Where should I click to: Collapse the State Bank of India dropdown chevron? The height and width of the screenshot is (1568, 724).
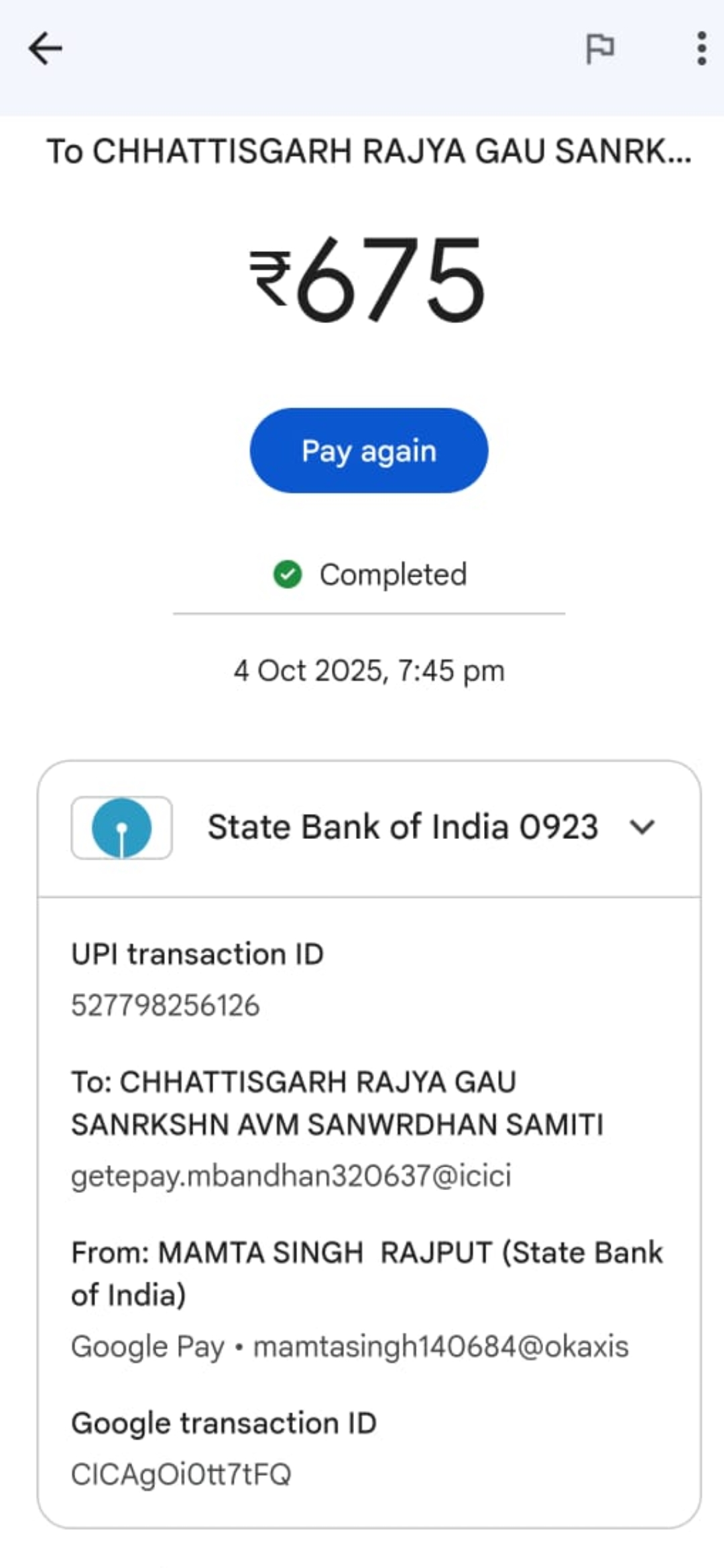pyautogui.click(x=642, y=828)
